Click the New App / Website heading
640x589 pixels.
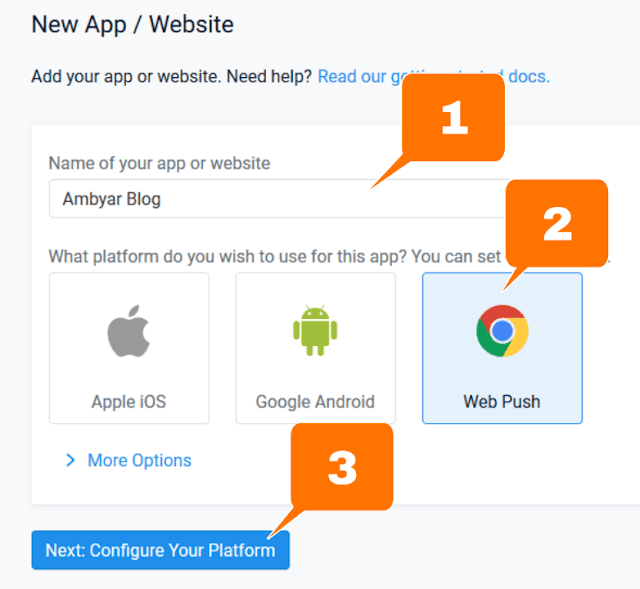(133, 24)
